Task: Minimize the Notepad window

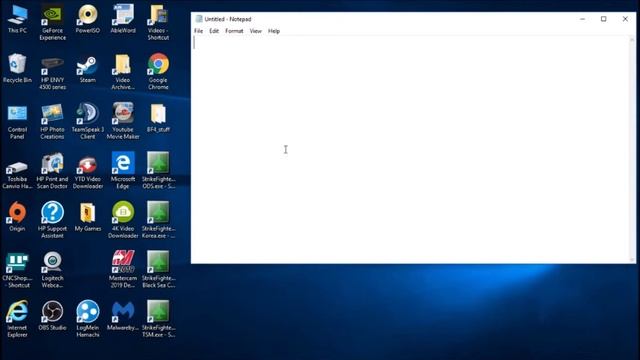Action: tap(582, 19)
